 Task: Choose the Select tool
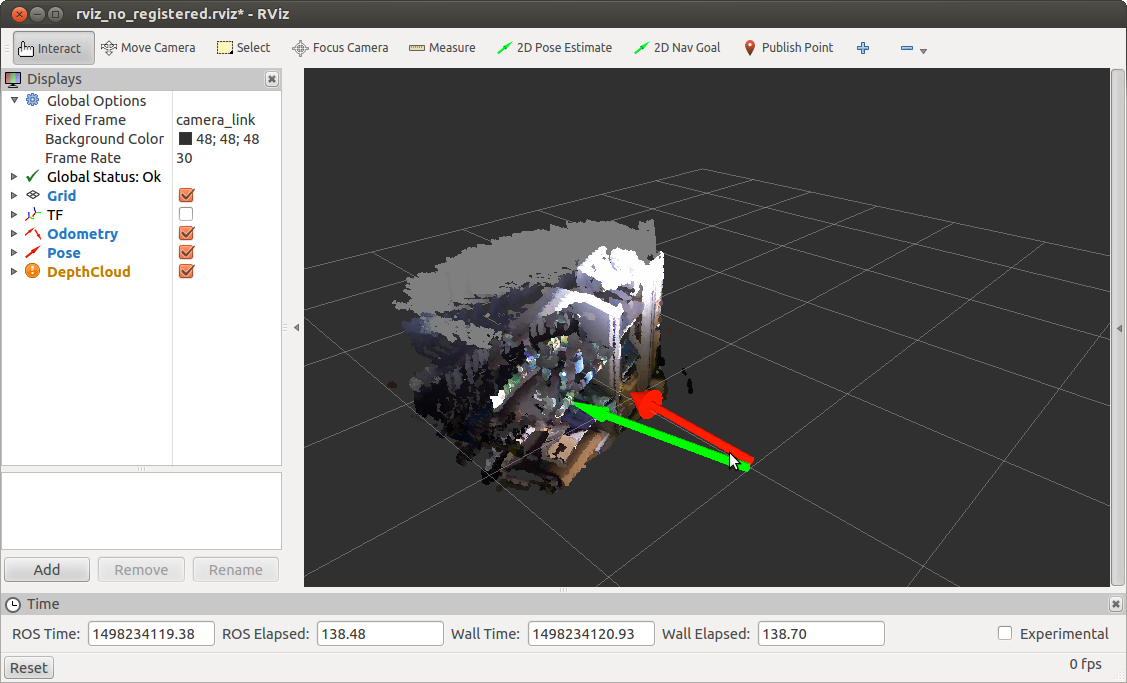[x=244, y=48]
